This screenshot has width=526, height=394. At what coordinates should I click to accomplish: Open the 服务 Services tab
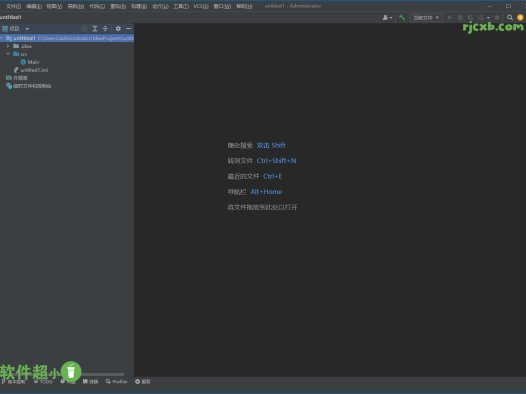[143, 382]
